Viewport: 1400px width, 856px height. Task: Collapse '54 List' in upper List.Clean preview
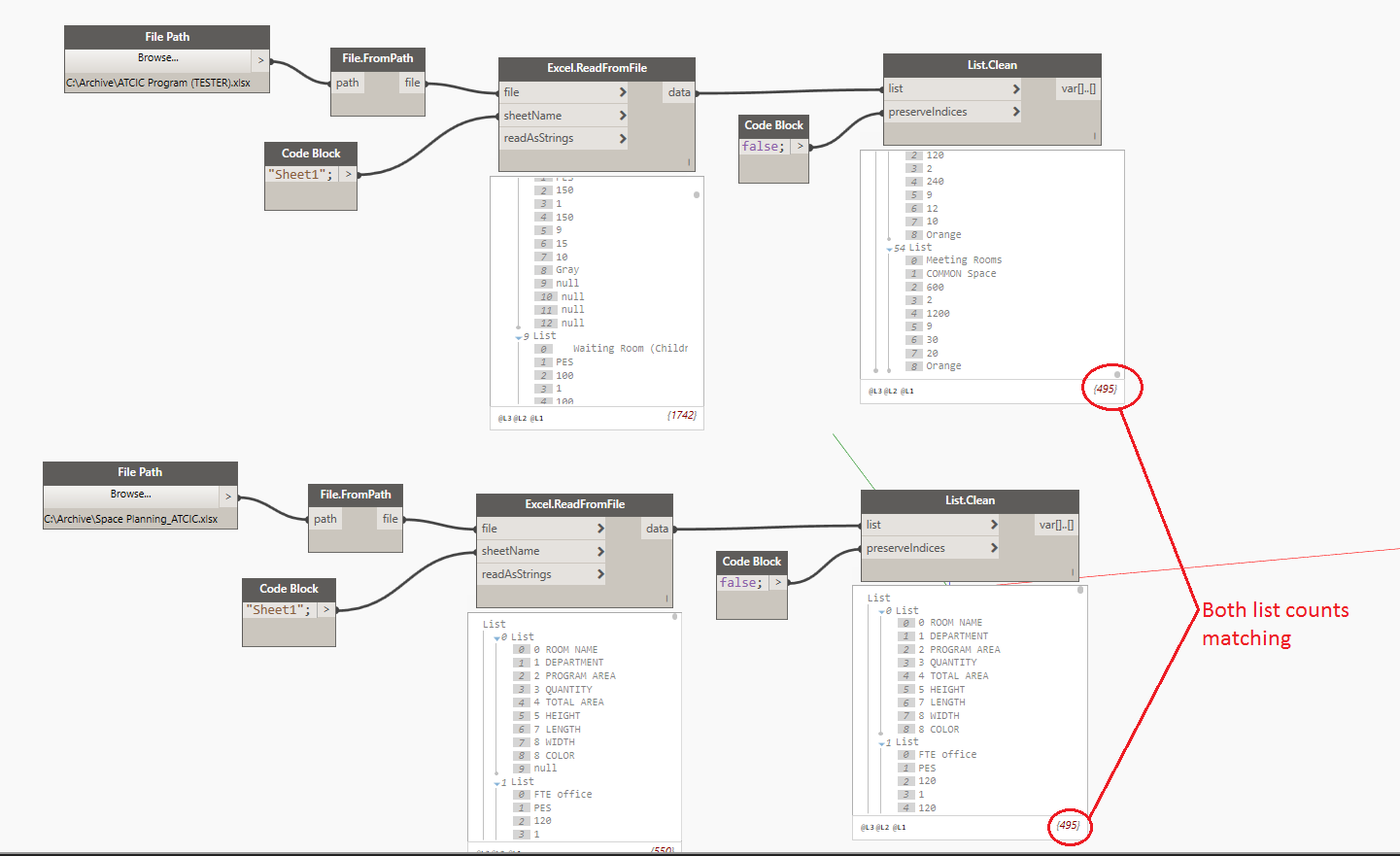point(889,249)
